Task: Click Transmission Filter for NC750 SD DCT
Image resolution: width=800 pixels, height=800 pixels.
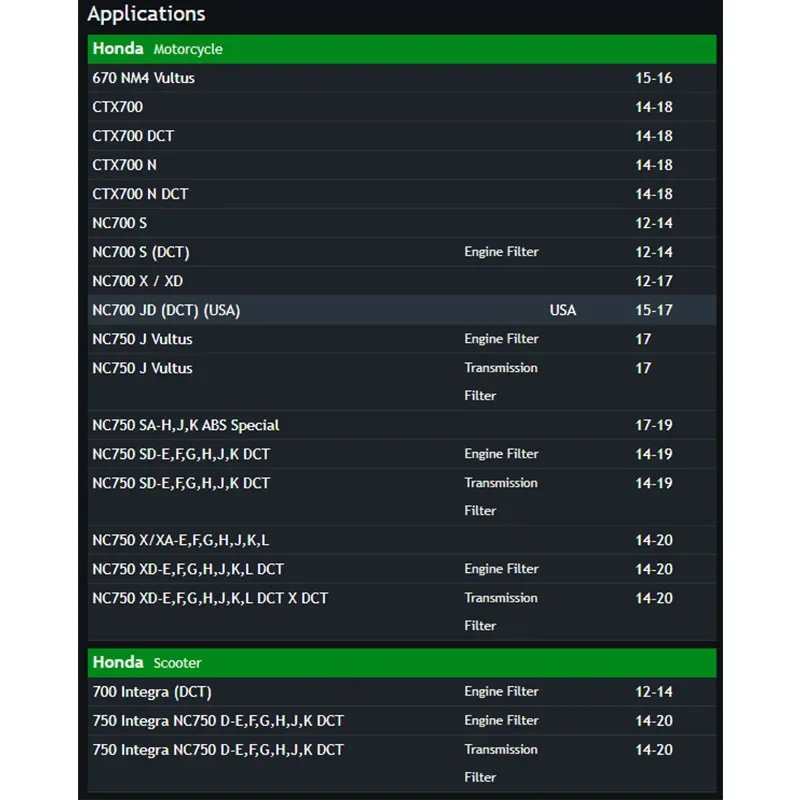Action: tap(501, 497)
